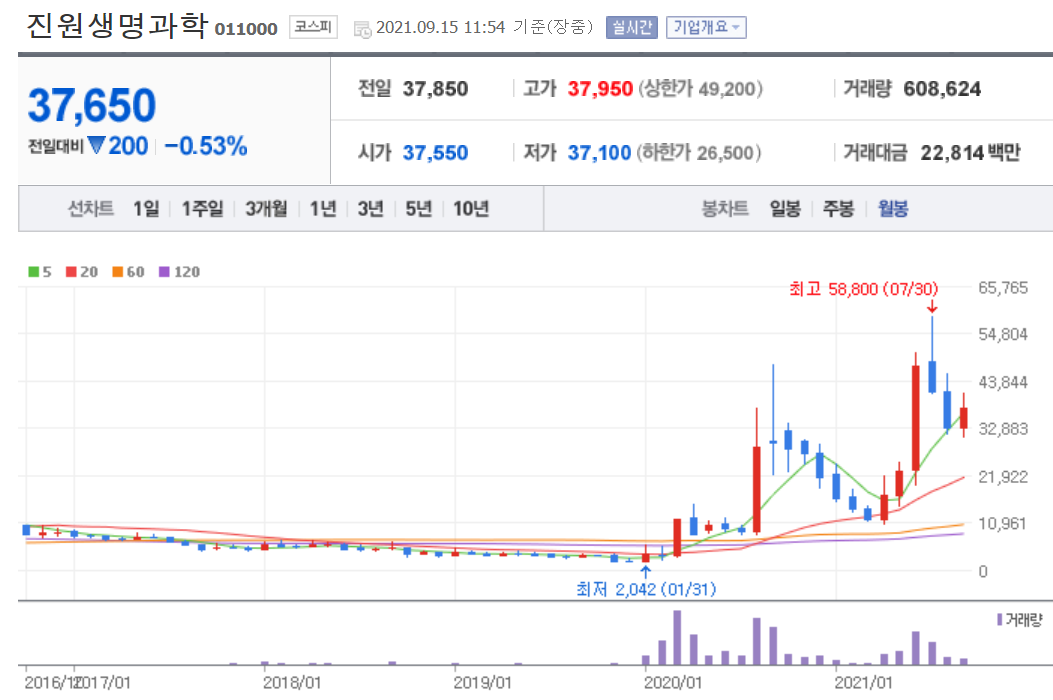
Task: Click the current price 37,650
Action: click(92, 105)
